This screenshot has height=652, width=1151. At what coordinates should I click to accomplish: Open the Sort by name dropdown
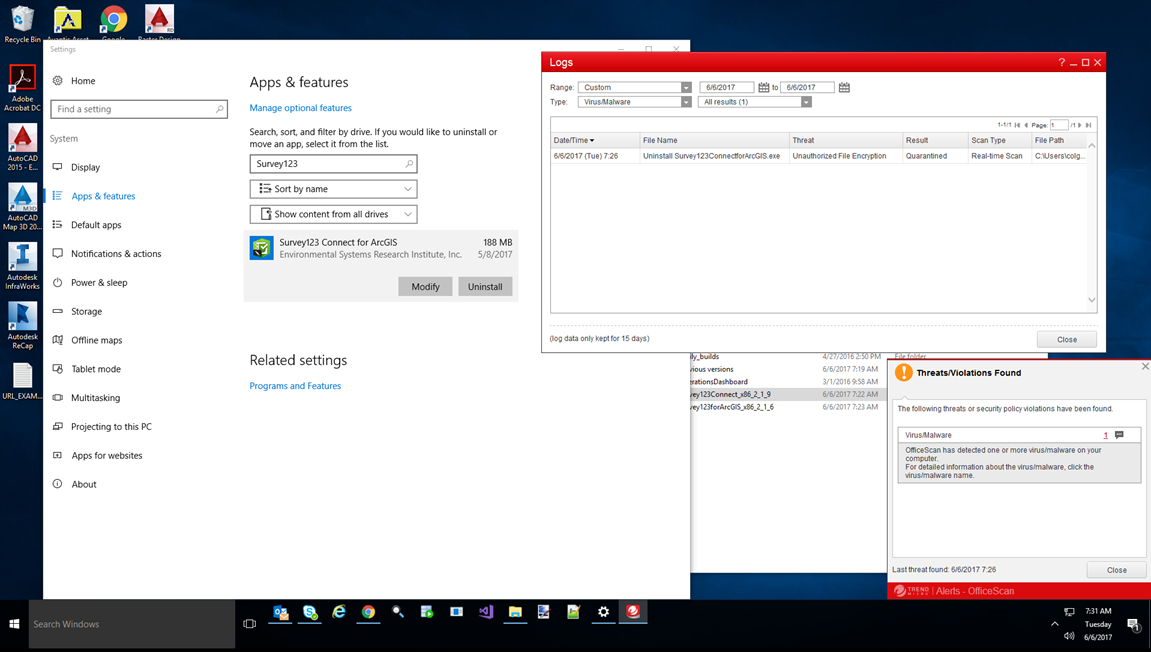pos(333,189)
